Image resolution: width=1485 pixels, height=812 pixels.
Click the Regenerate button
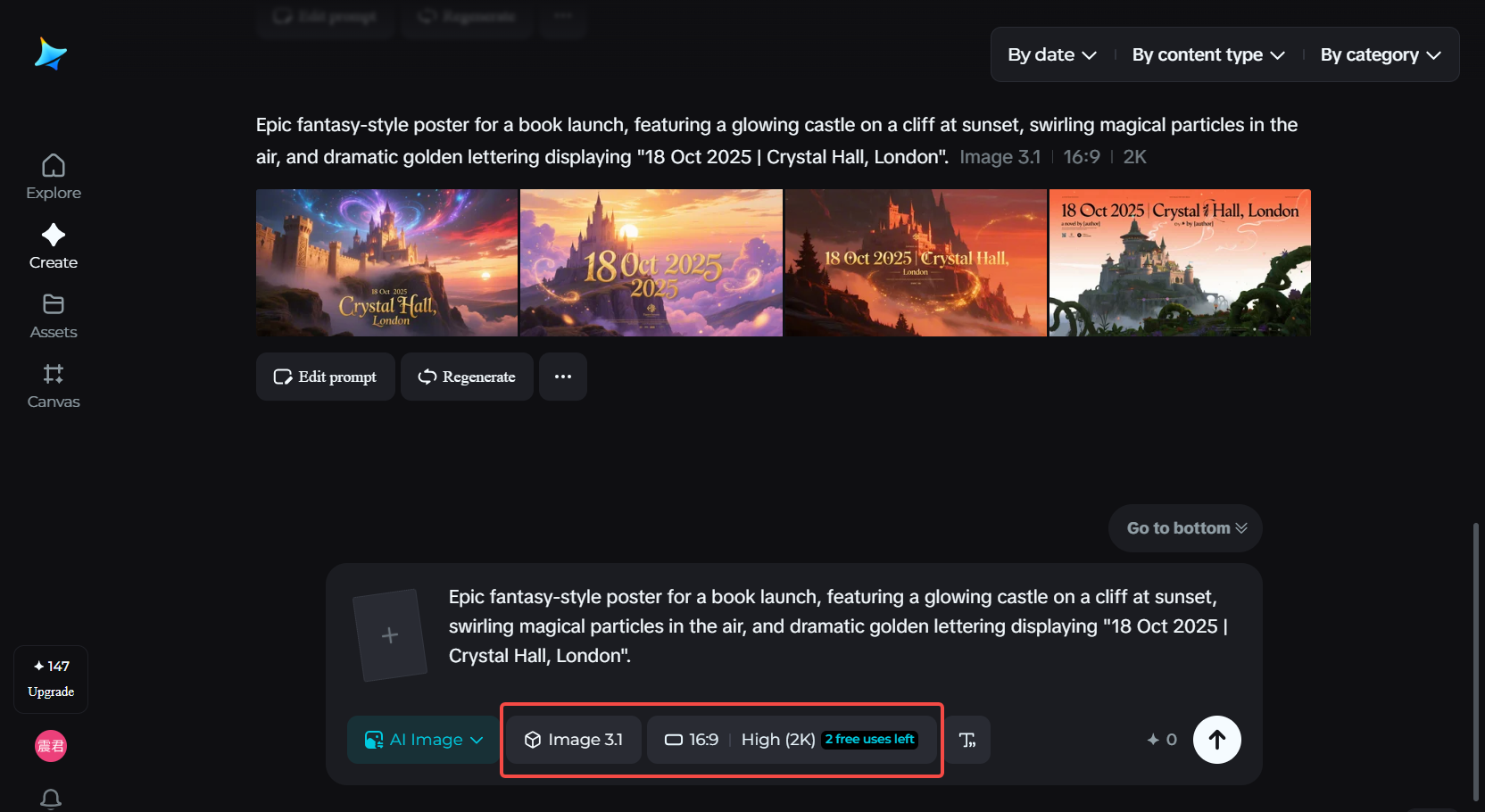point(467,377)
